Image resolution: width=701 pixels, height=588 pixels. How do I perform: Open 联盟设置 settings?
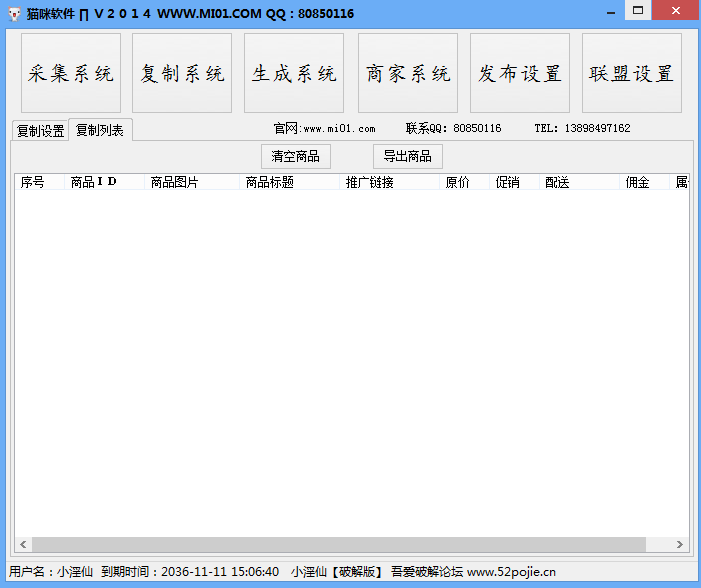click(632, 74)
